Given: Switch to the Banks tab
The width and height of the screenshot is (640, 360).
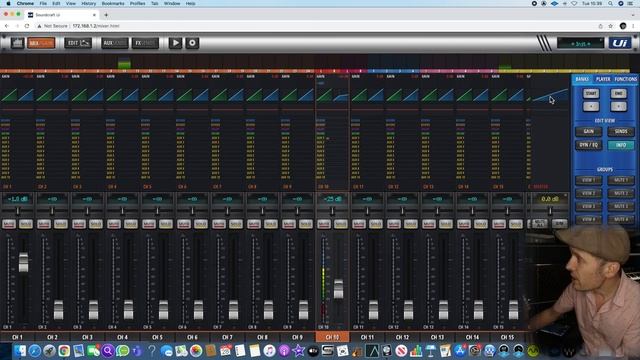Looking at the screenshot, I should pyautogui.click(x=582, y=79).
